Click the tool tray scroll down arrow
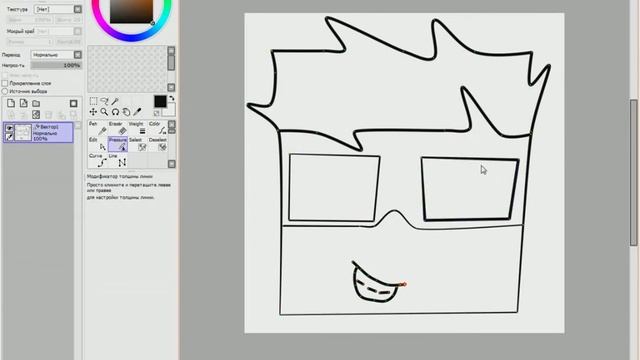 coord(172,164)
